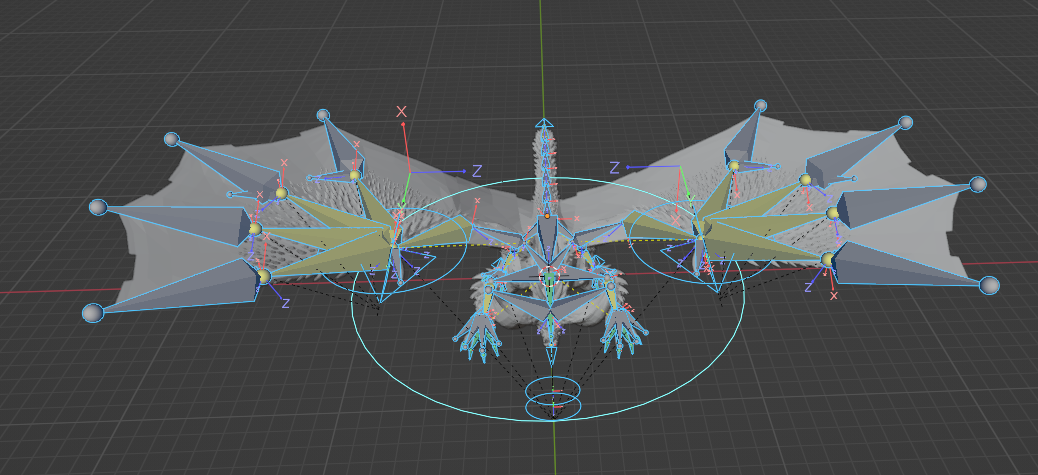Click the bottom-right wing tip sphere control
1038x475 pixels.
989,285
